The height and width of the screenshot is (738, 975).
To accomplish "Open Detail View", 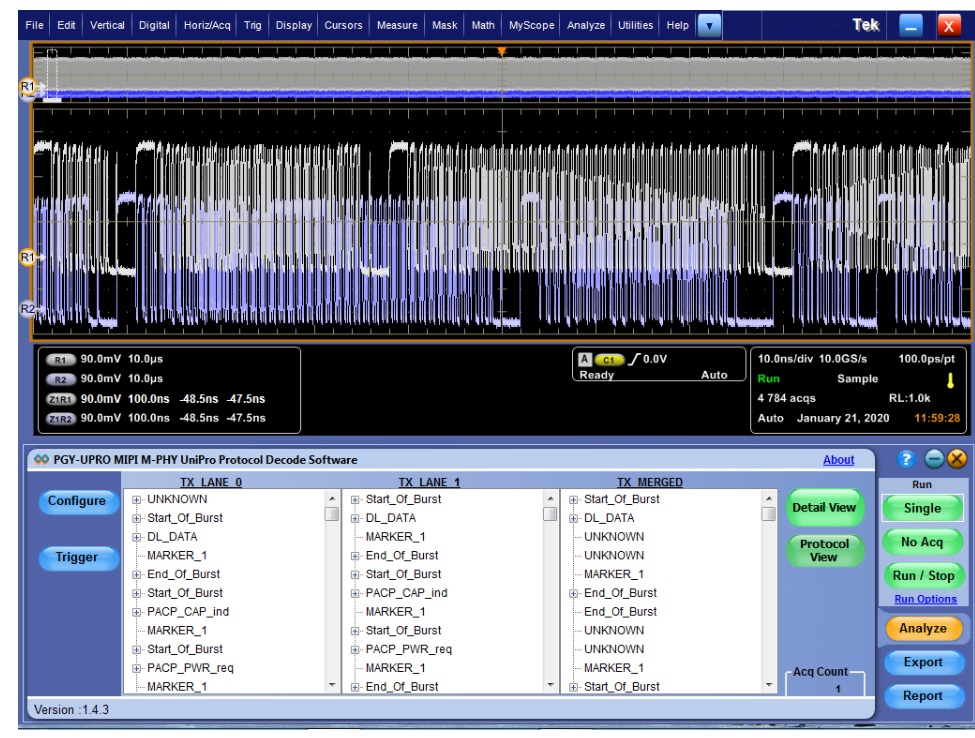I will (824, 507).
